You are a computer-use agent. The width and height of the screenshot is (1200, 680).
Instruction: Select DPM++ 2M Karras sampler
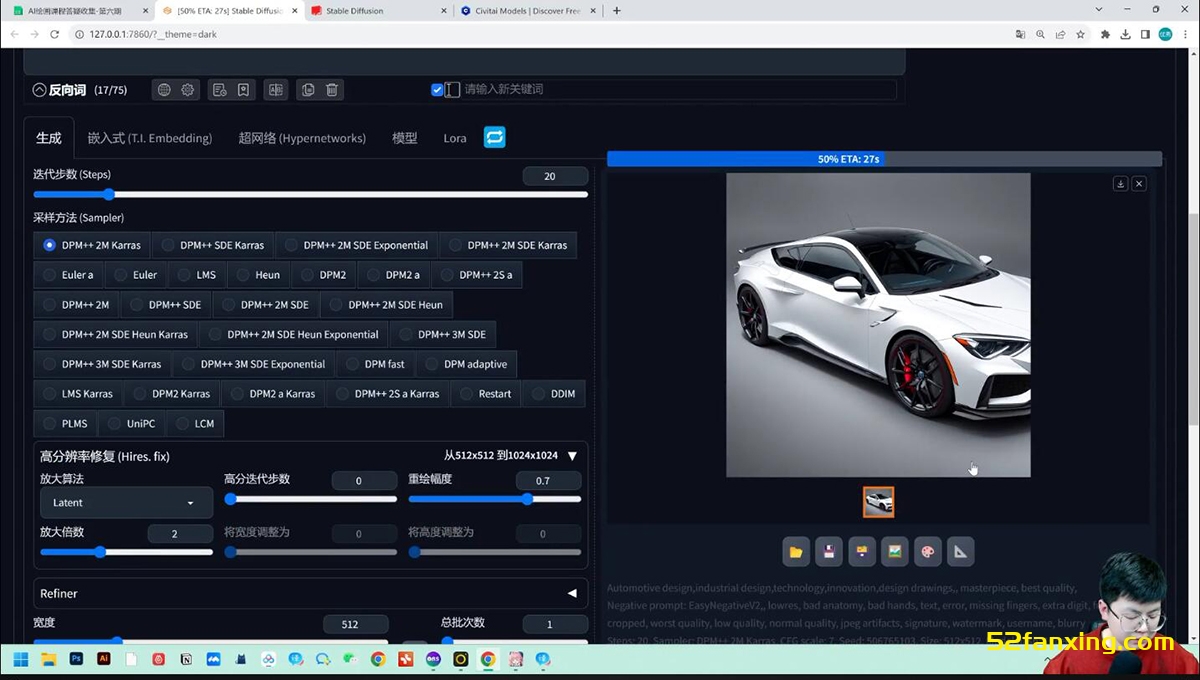[x=92, y=245]
